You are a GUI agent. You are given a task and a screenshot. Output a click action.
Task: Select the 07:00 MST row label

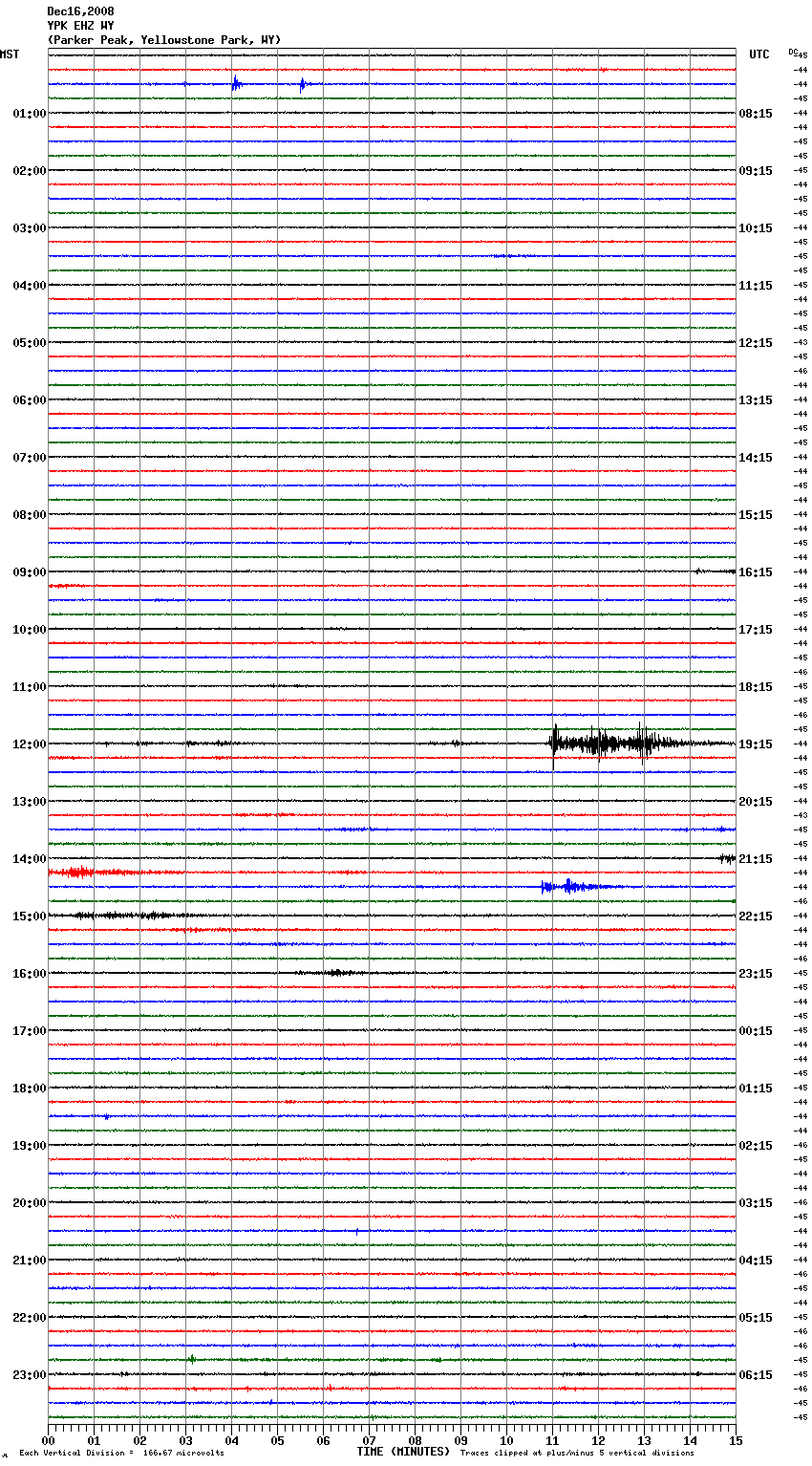[30, 458]
